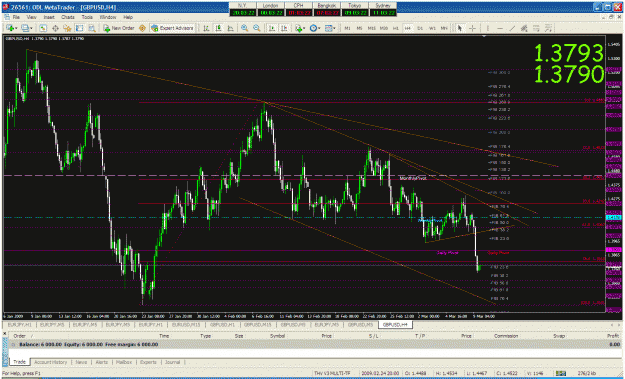Open a new chart window icon
Screen dimensions: 625x379
pyautogui.click(x=10, y=28)
